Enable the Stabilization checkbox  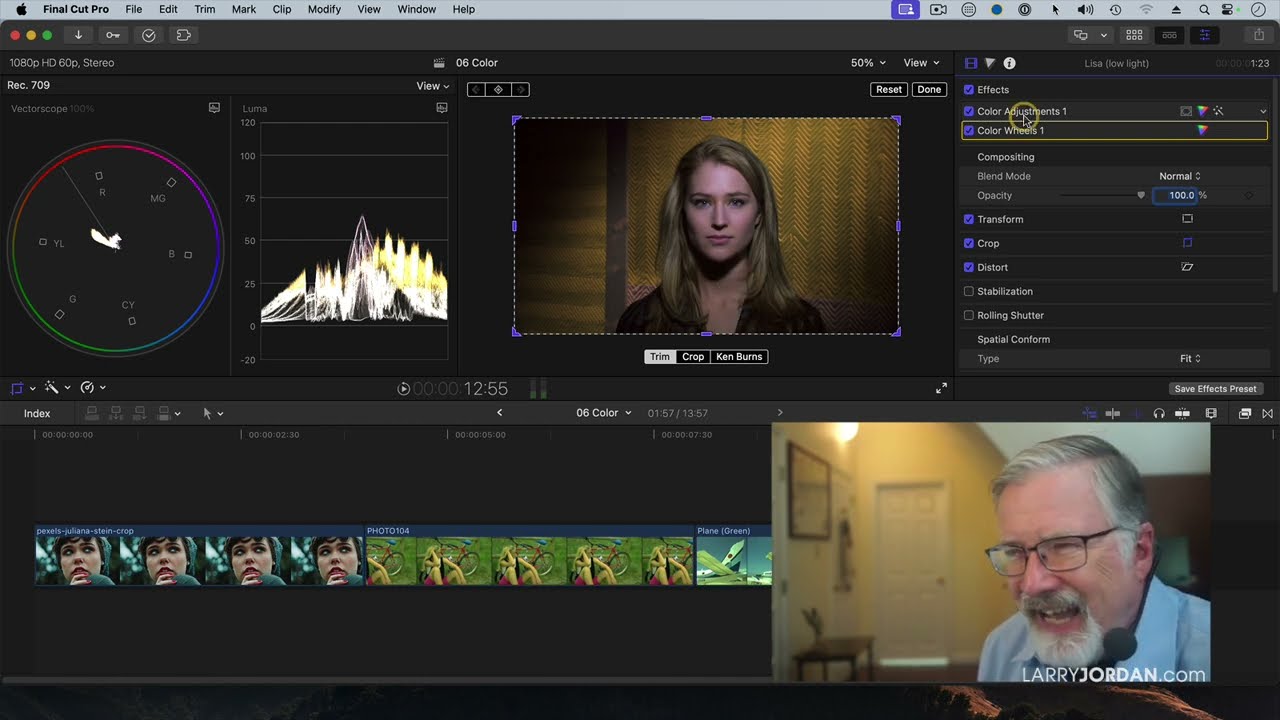tap(968, 291)
